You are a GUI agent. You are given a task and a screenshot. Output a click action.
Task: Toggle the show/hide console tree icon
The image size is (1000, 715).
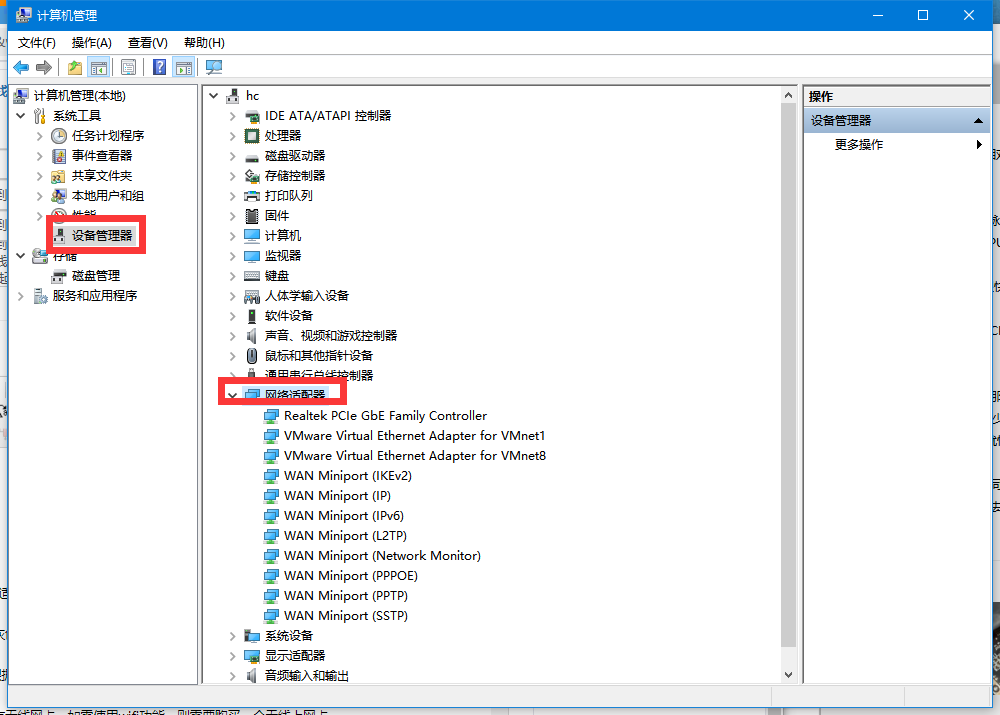pos(99,67)
